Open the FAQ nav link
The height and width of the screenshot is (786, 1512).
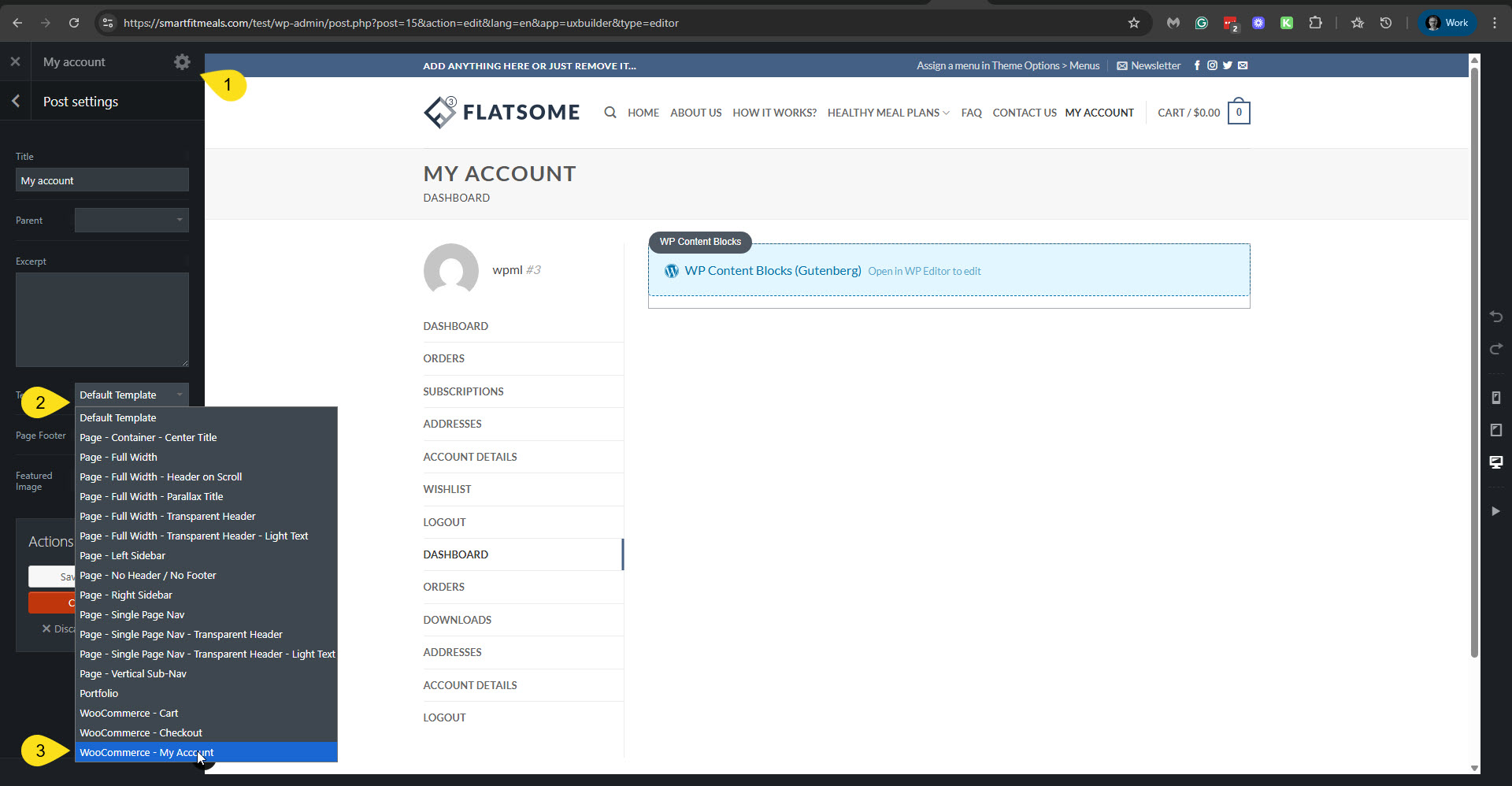click(x=971, y=113)
